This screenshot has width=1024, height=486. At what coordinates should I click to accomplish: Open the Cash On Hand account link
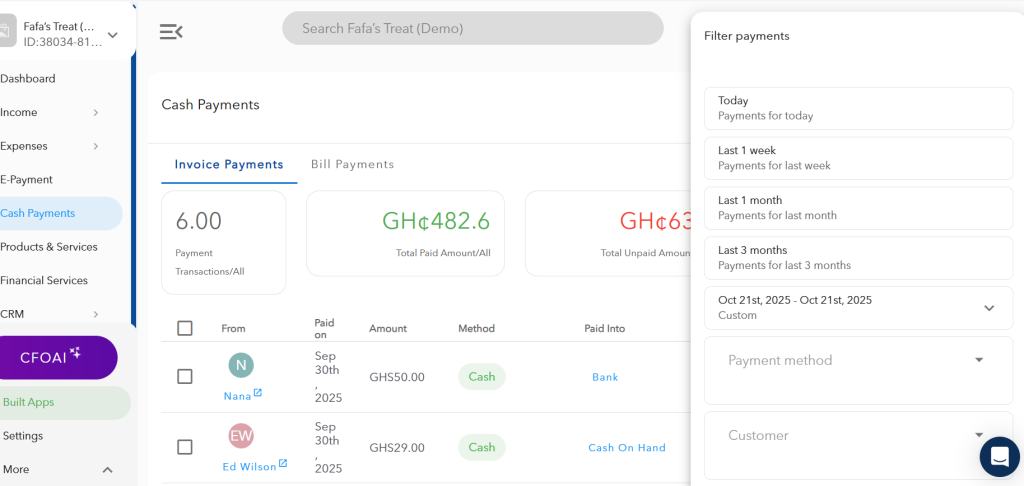626,448
